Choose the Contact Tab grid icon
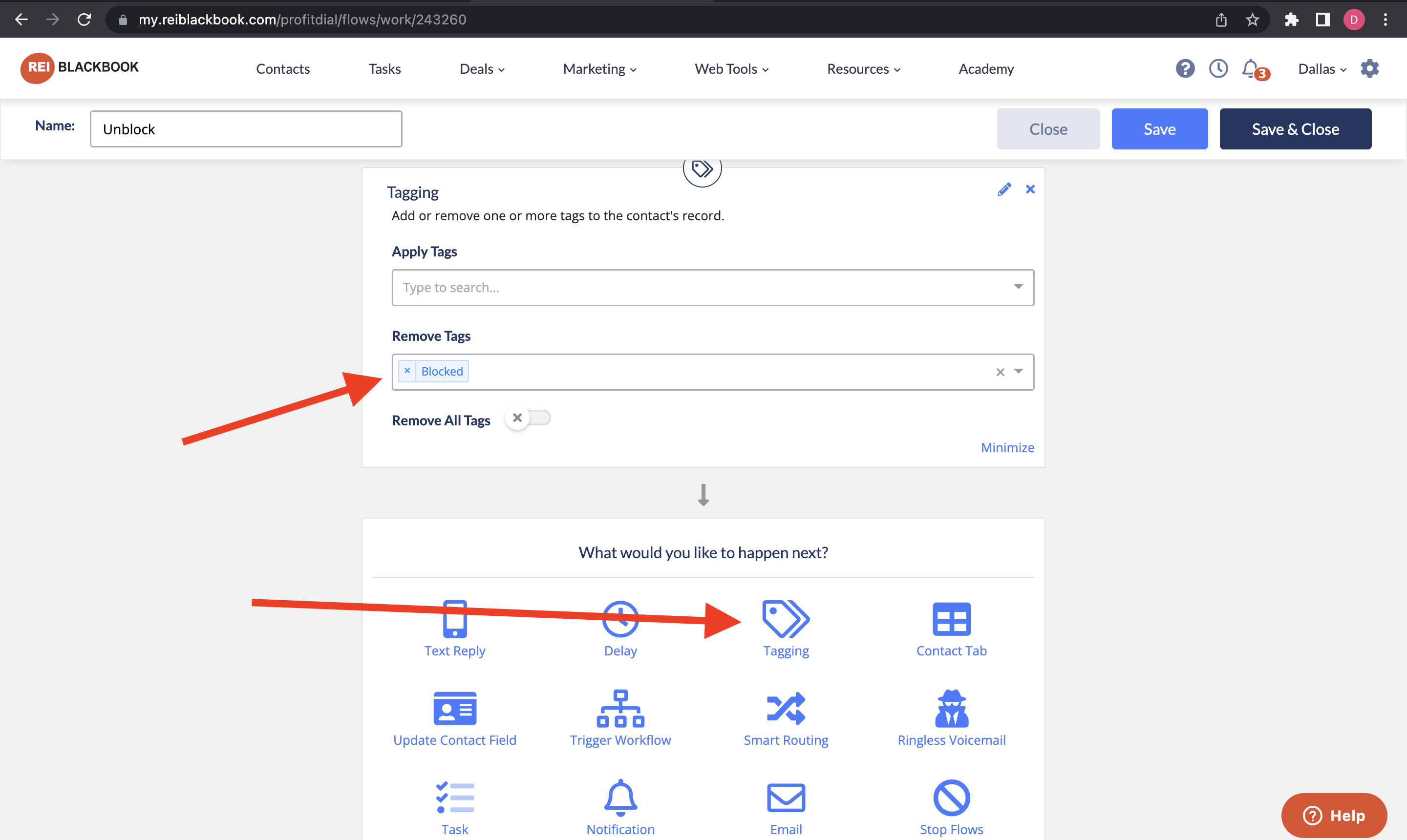This screenshot has width=1407, height=840. pos(951,619)
